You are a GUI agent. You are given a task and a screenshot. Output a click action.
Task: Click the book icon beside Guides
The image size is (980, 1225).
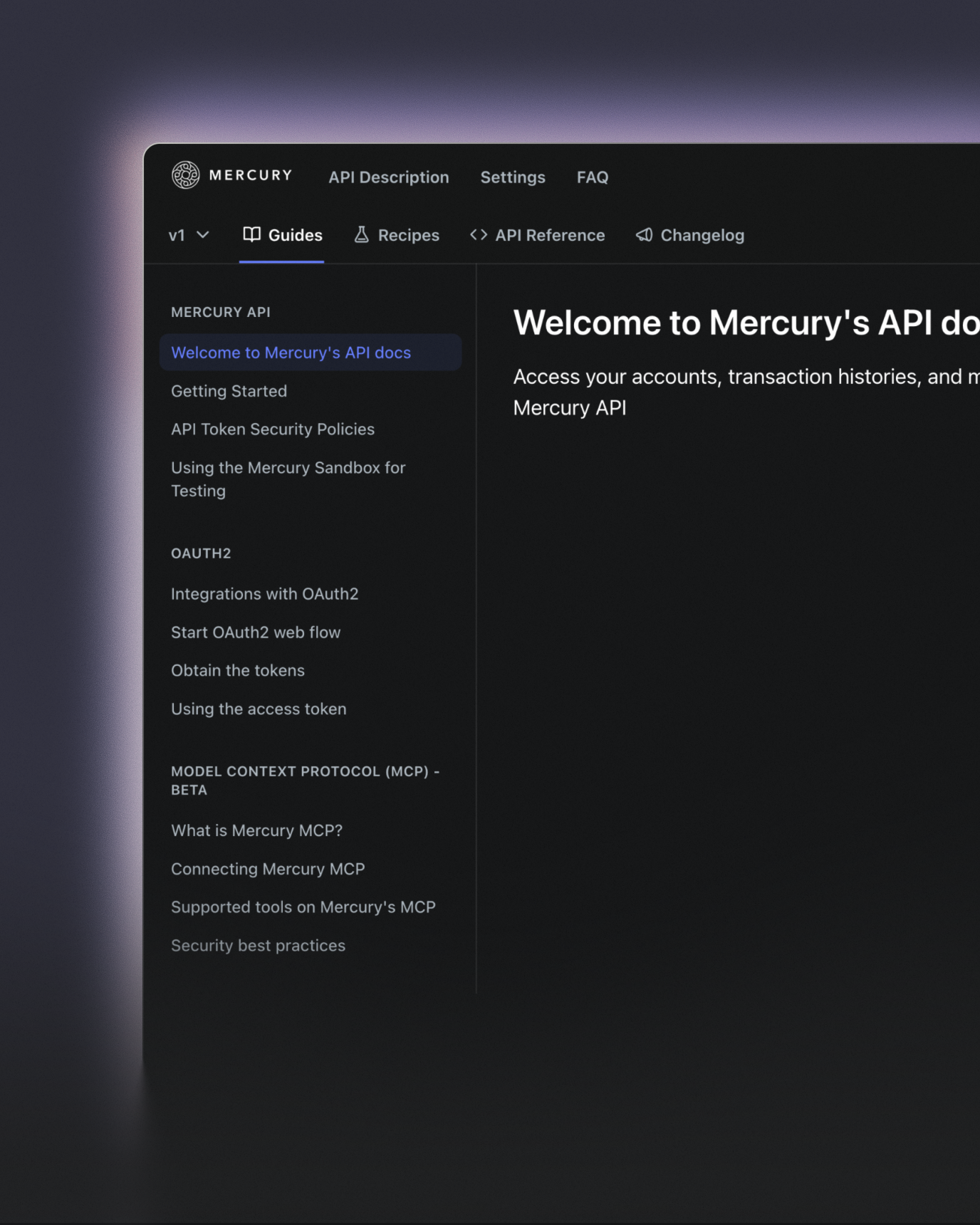click(252, 234)
